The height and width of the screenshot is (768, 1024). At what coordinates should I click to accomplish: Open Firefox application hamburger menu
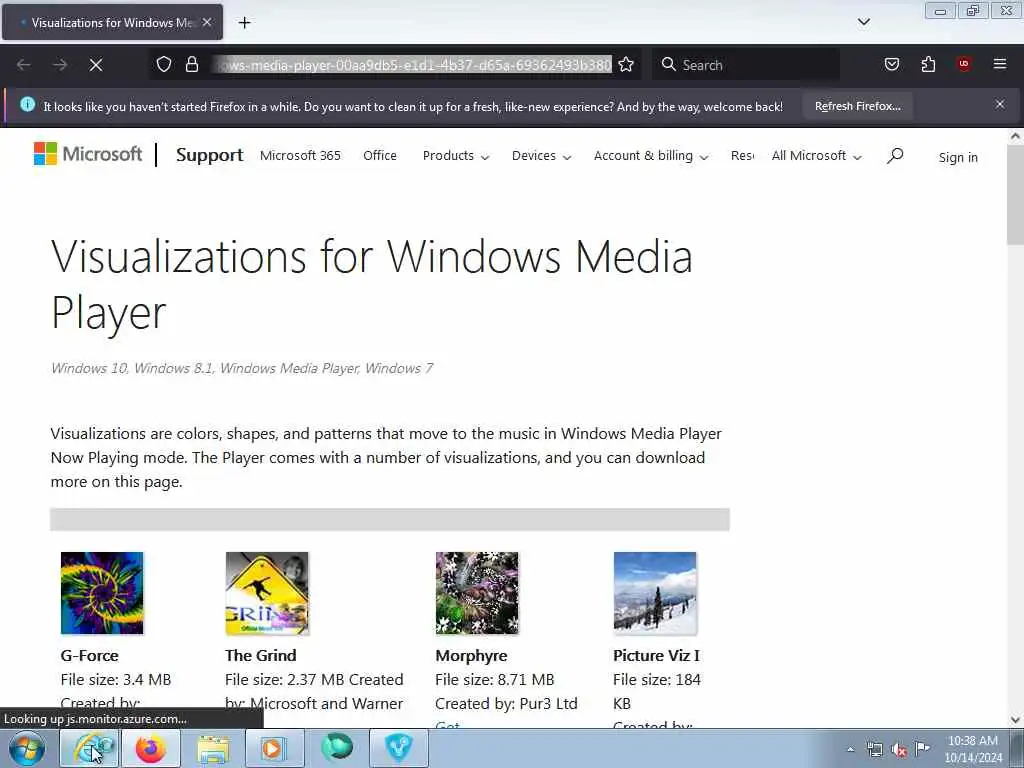click(1000, 64)
